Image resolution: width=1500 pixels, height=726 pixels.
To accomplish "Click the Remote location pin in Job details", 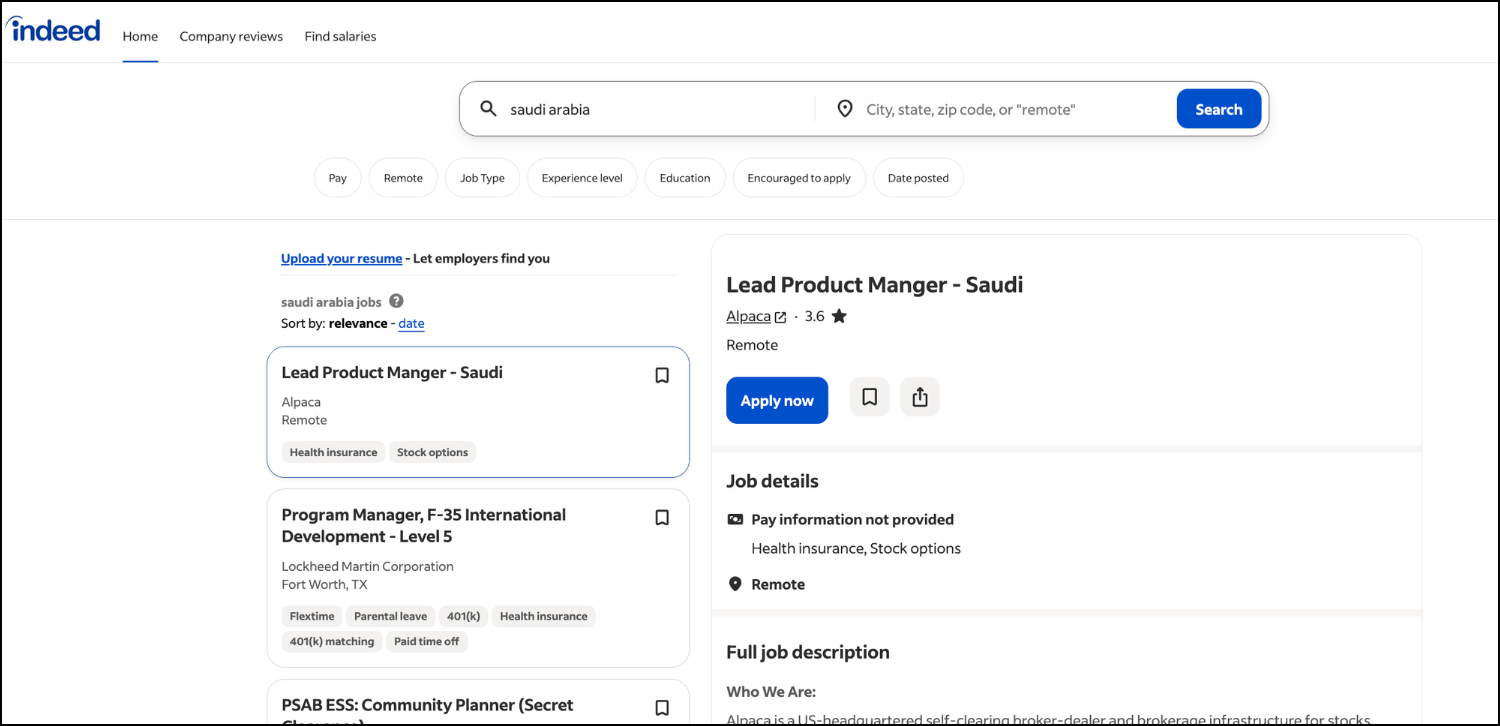I will click(735, 584).
